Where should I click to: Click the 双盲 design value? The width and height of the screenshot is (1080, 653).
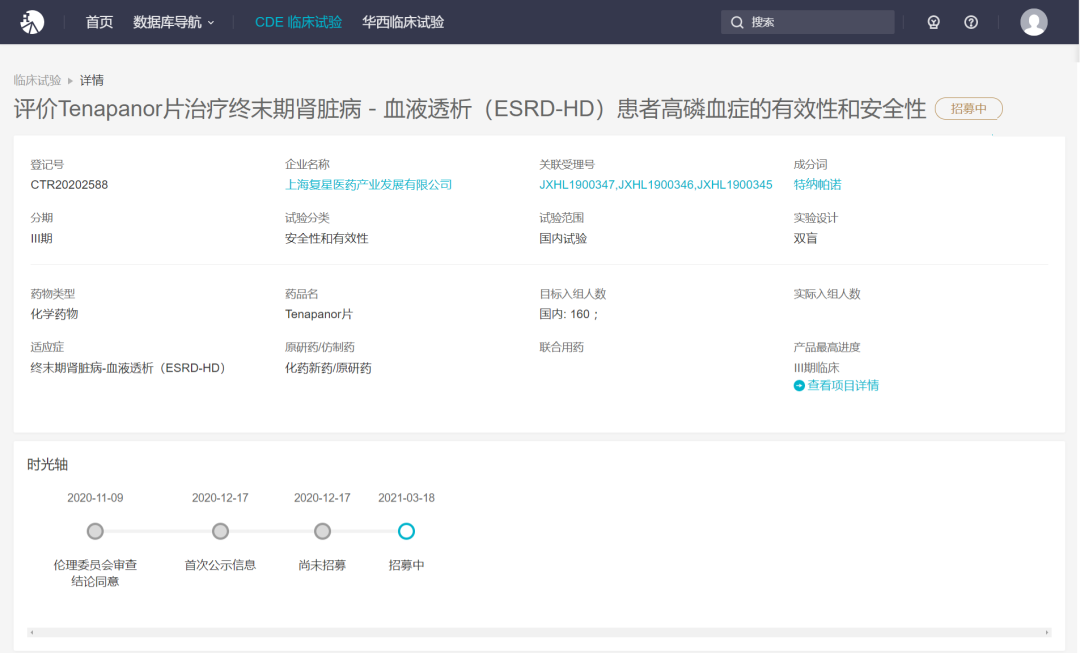(805, 238)
